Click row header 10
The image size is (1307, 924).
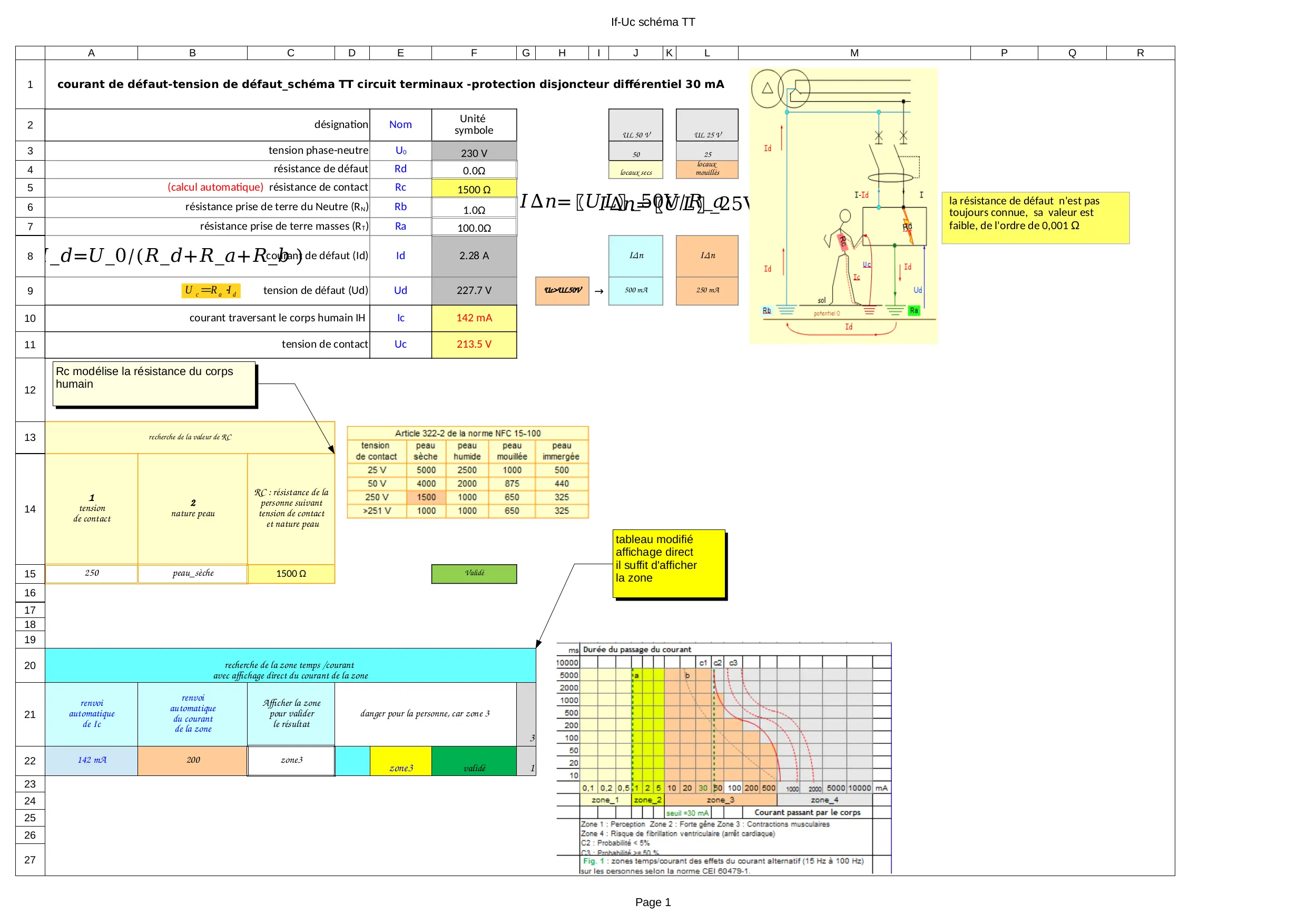(x=30, y=318)
